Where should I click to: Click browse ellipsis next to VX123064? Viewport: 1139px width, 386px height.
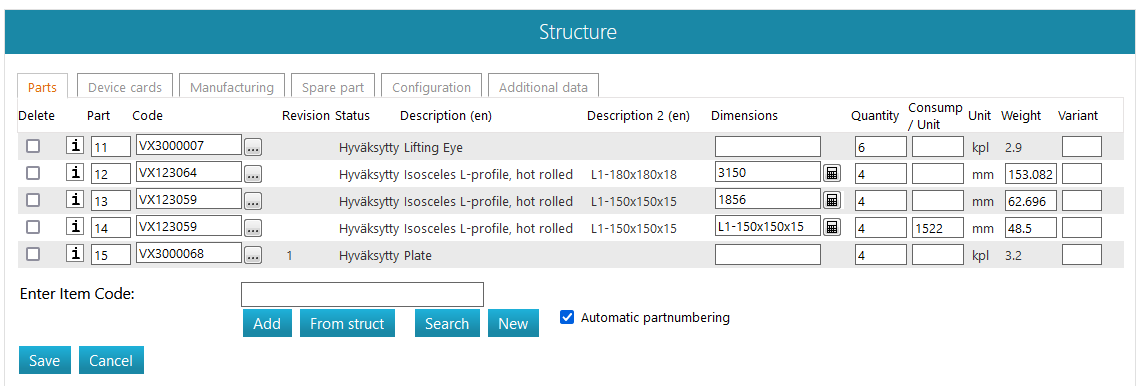coord(253,174)
